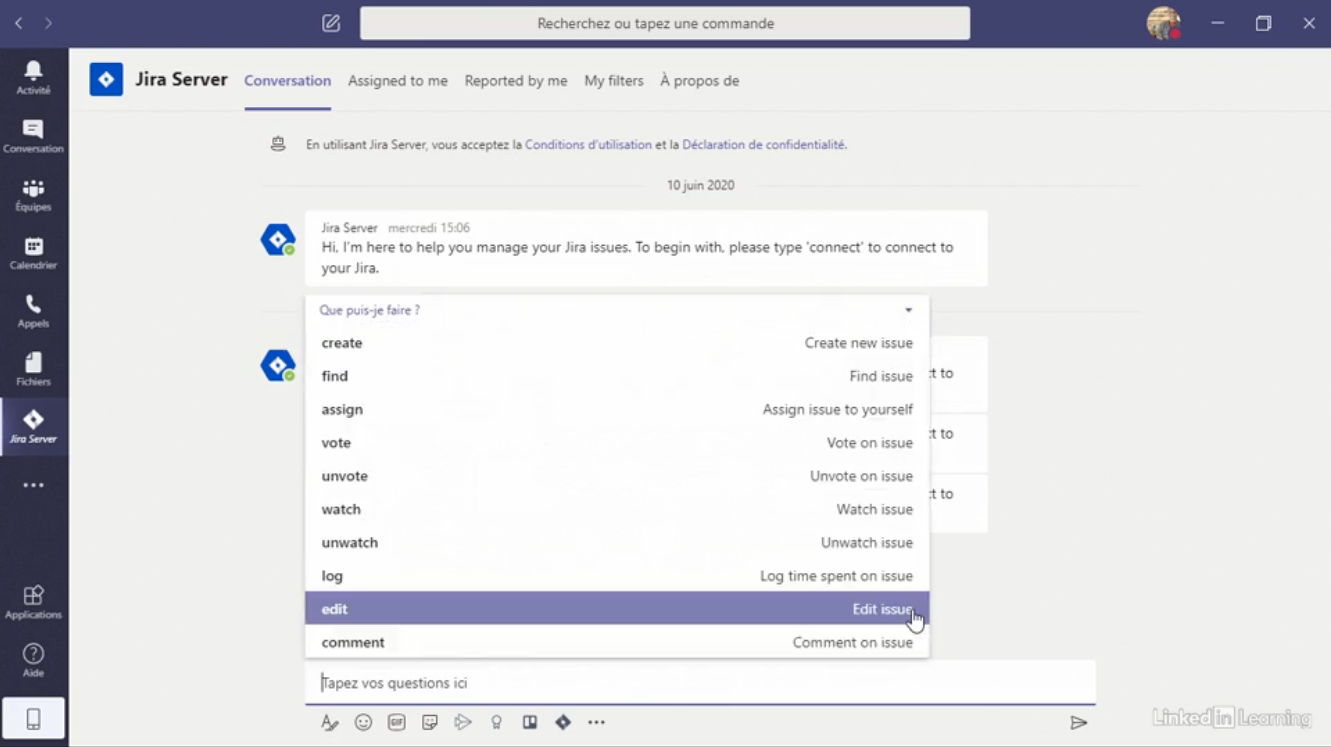Switch to the My filters tab
1331x747 pixels.
coord(614,81)
